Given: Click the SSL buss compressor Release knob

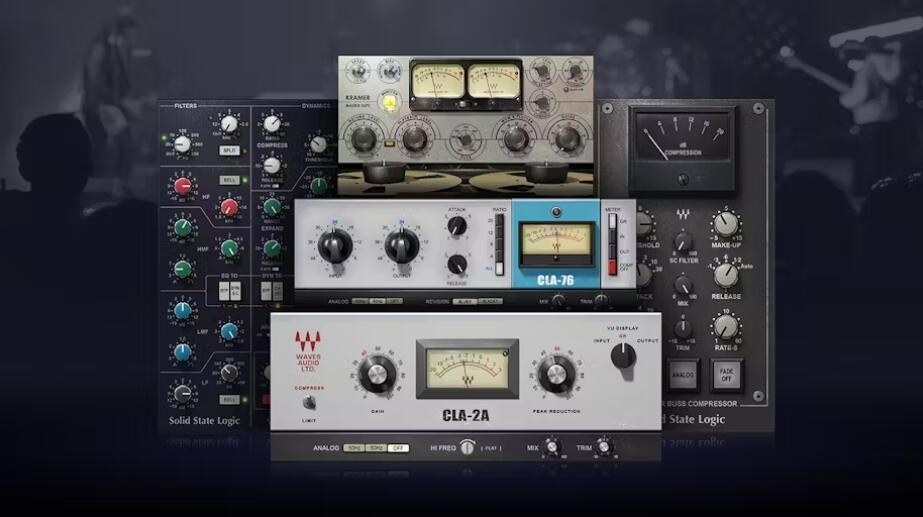Looking at the screenshot, I should coord(726,275).
